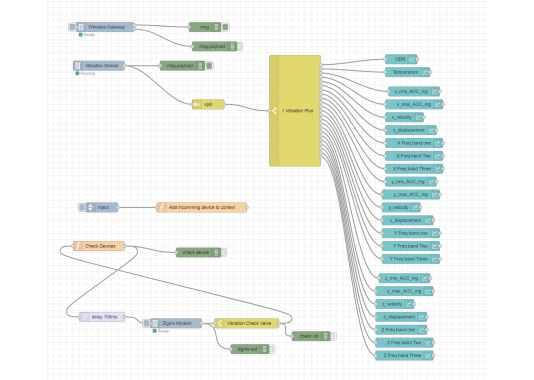This screenshot has height=380, width=534.
Task: Click the switch icon on Vibration Check Valve
Action: 219,323
